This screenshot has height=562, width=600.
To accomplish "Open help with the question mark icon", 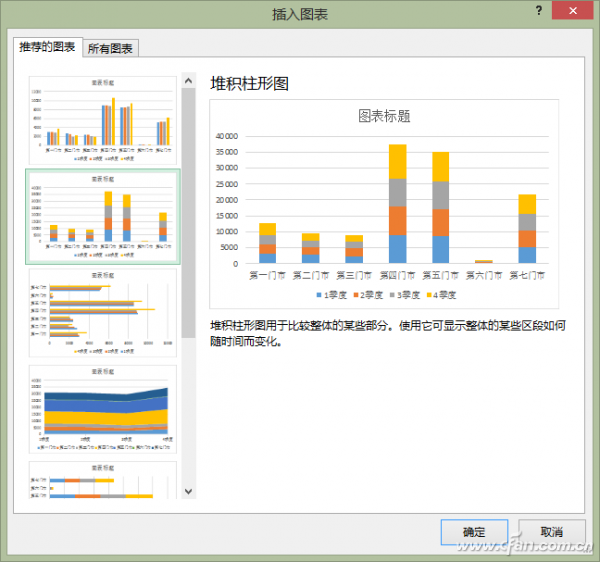I will 540,11.
